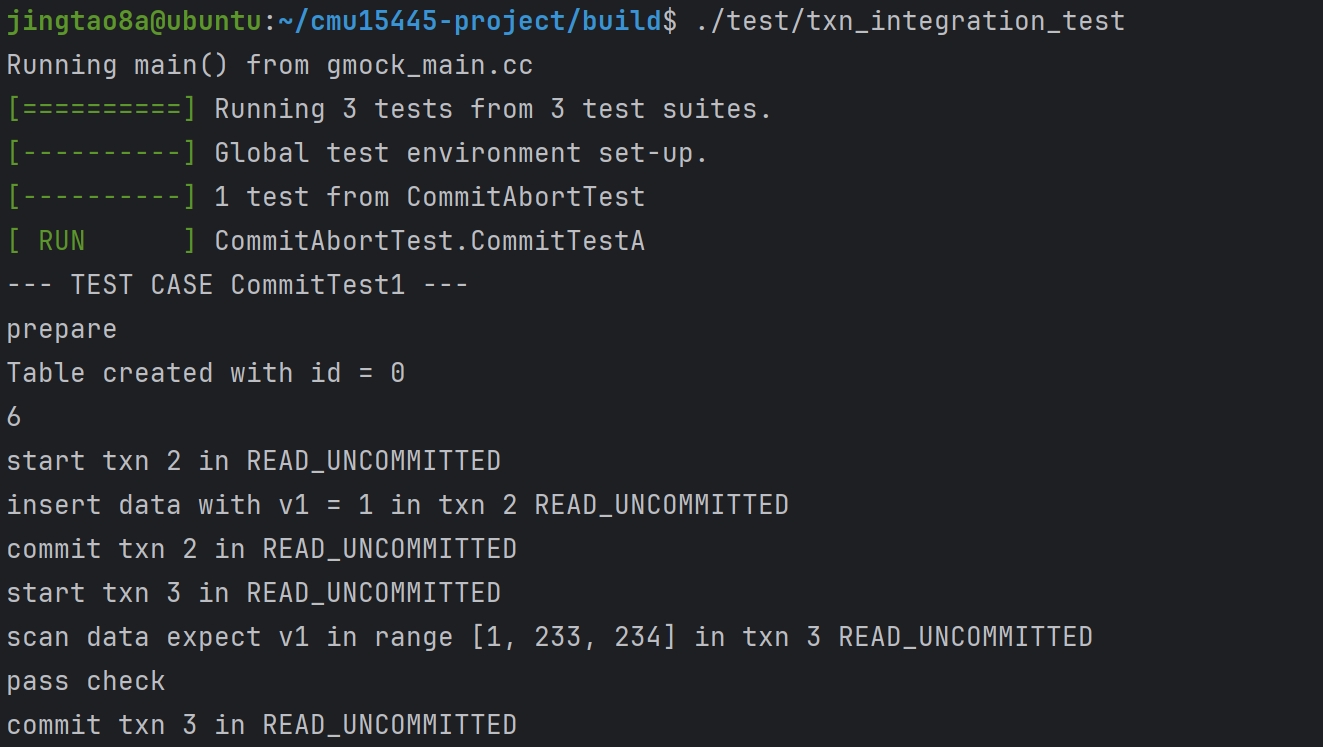Image resolution: width=1323 pixels, height=747 pixels.
Task: Click the 'insert data with v1 = 1' line
Action: [398, 505]
